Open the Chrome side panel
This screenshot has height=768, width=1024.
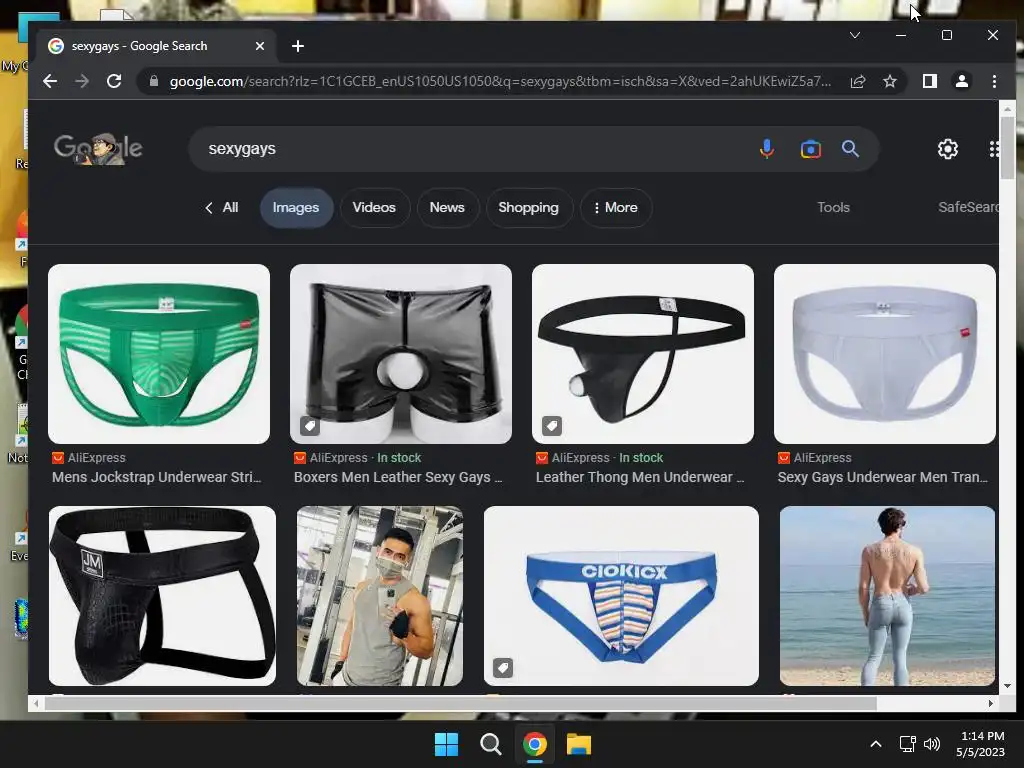(x=929, y=81)
